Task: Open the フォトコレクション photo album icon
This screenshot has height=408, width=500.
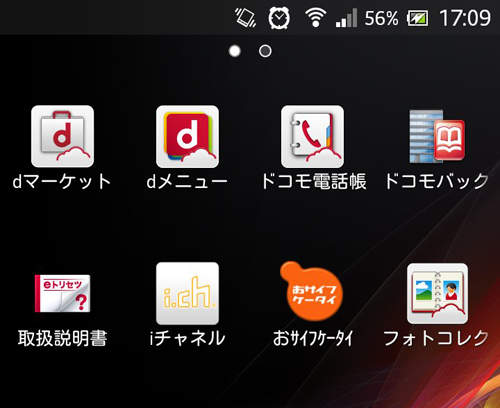Action: [x=437, y=293]
